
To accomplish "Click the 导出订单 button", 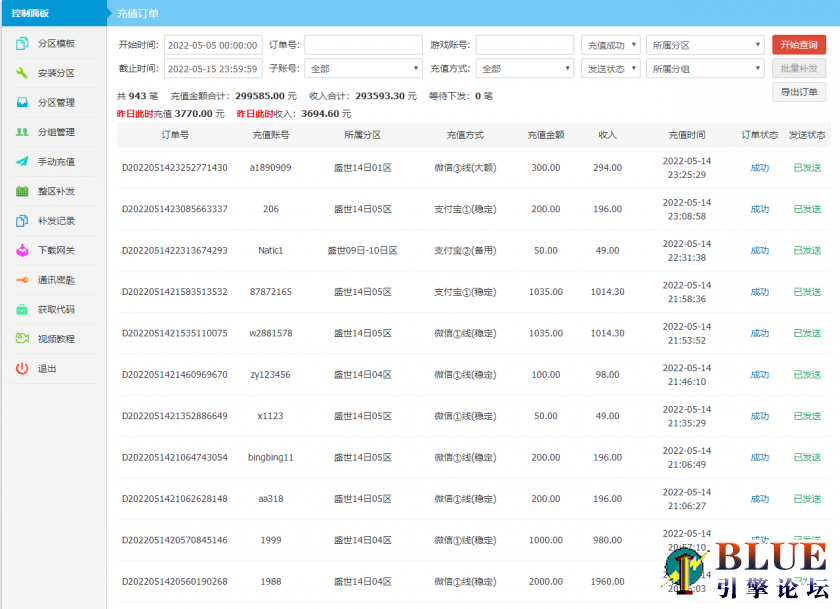I will click(798, 92).
